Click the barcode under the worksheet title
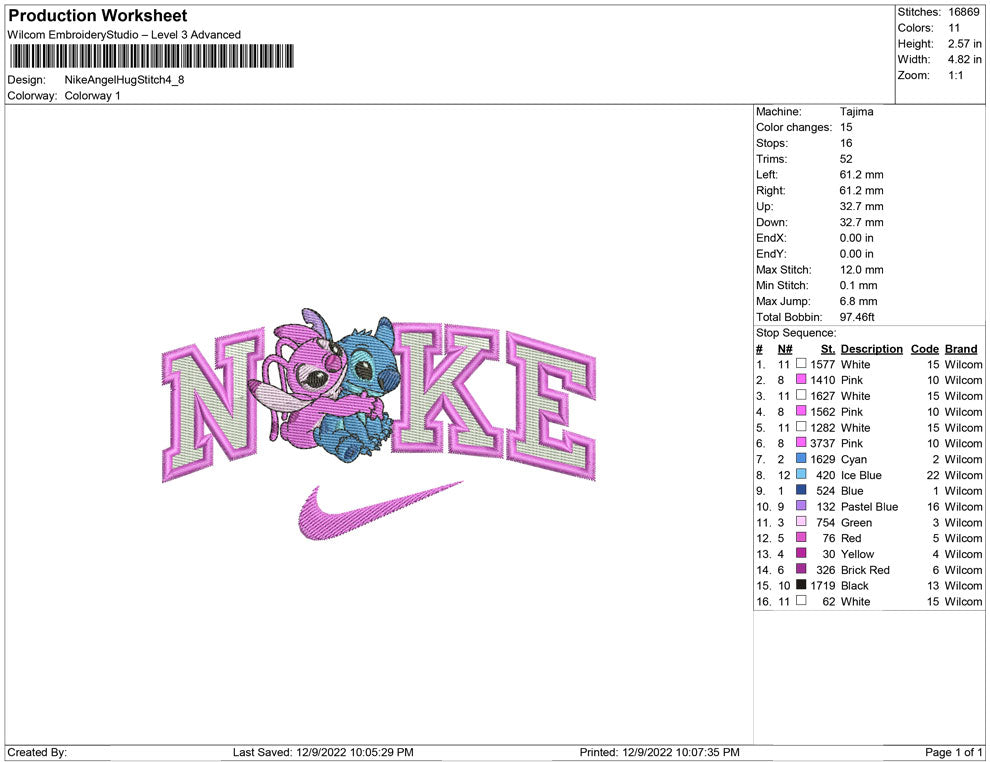 tap(152, 56)
